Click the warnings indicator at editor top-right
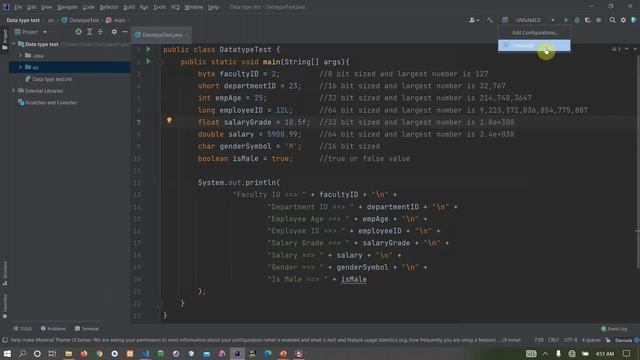 coord(616,49)
